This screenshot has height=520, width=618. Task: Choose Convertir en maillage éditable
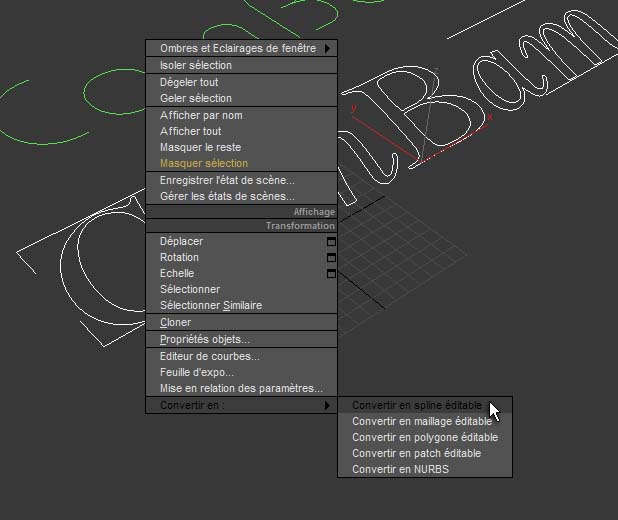point(425,421)
